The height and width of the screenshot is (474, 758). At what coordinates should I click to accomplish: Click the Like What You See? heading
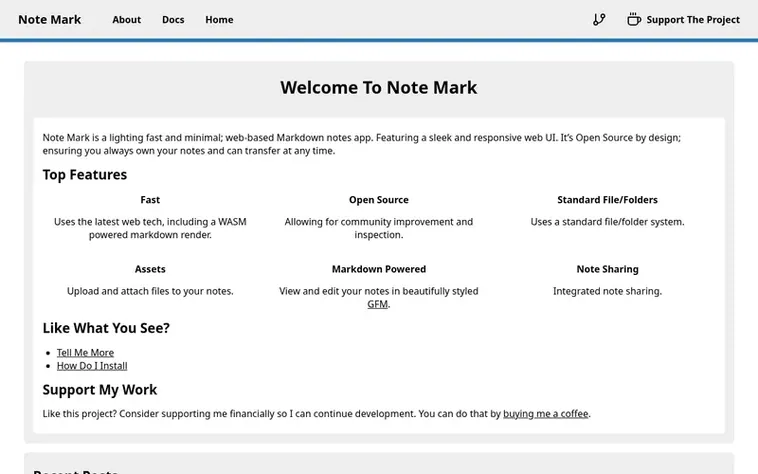pyautogui.click(x=106, y=328)
